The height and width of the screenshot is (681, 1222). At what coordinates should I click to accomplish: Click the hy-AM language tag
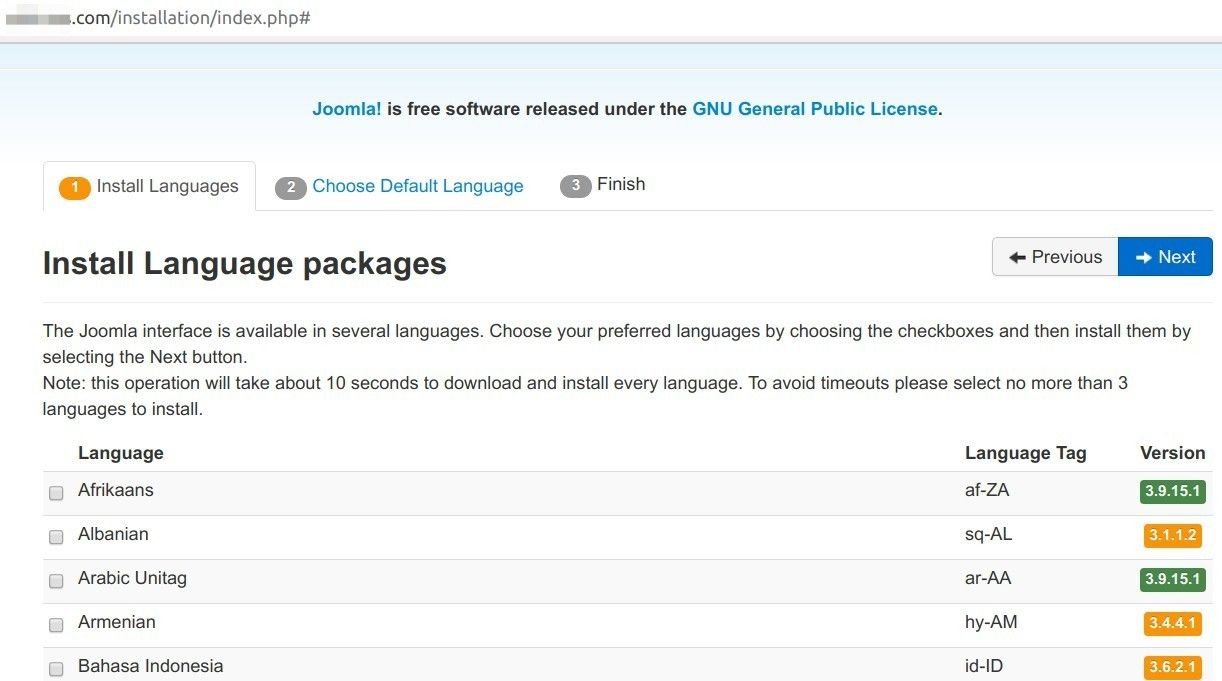click(991, 622)
